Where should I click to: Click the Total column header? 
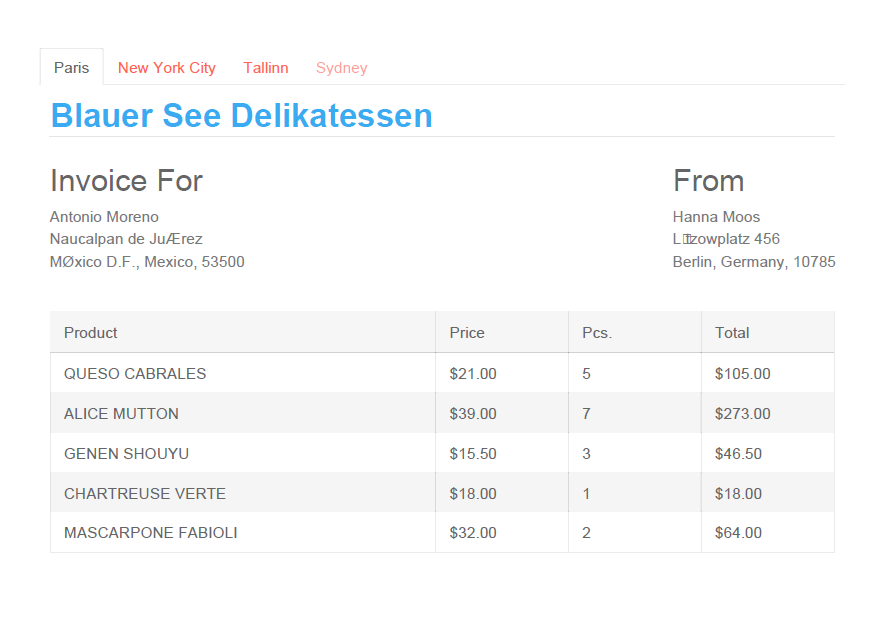pos(732,333)
